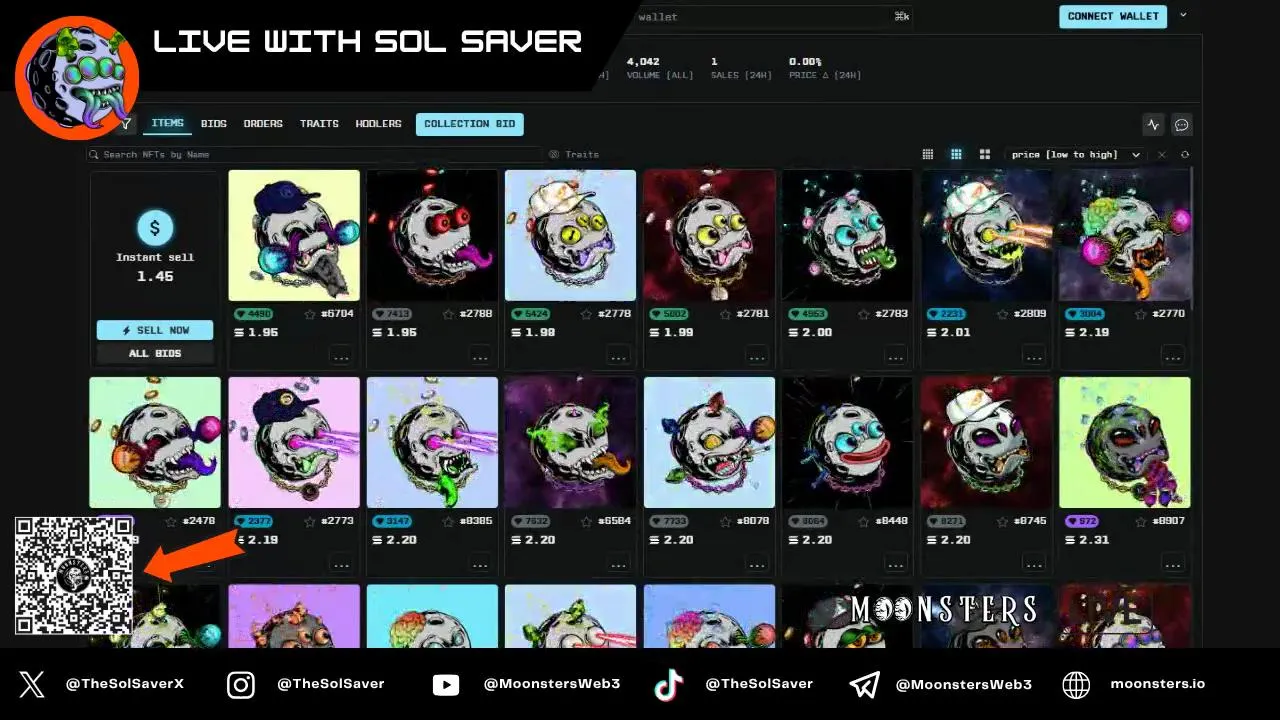This screenshot has height=720, width=1280.
Task: Click the refresh listings icon
Action: [x=1185, y=155]
